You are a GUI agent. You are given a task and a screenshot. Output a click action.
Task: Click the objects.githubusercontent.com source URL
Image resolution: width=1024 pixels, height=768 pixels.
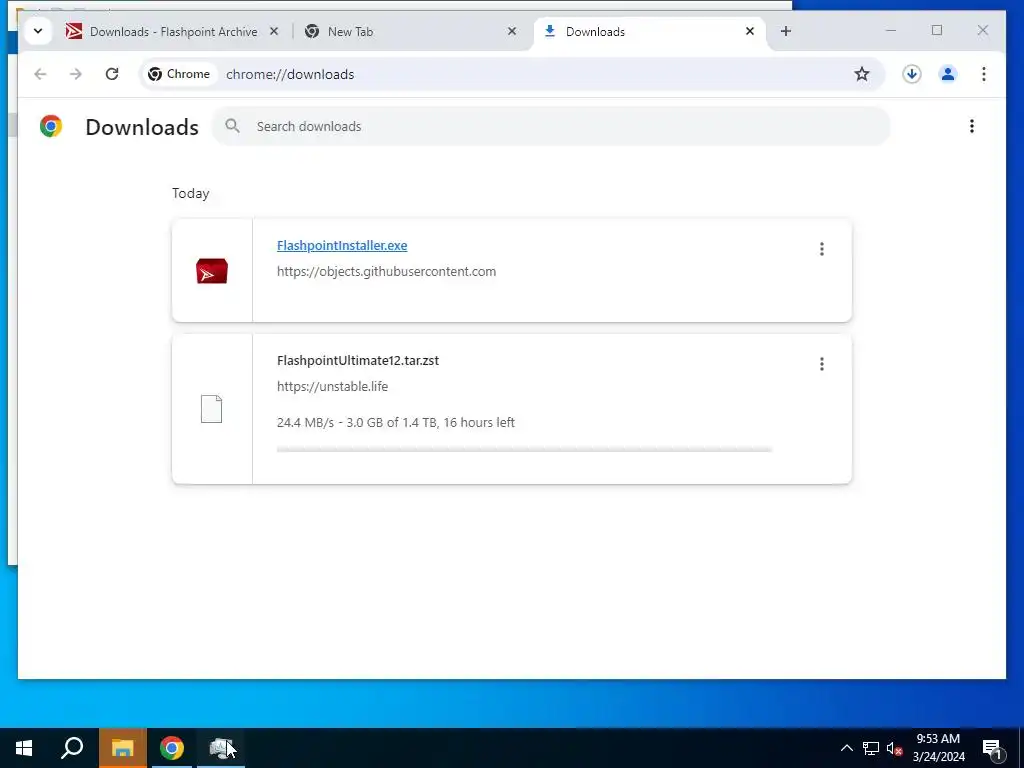(387, 271)
